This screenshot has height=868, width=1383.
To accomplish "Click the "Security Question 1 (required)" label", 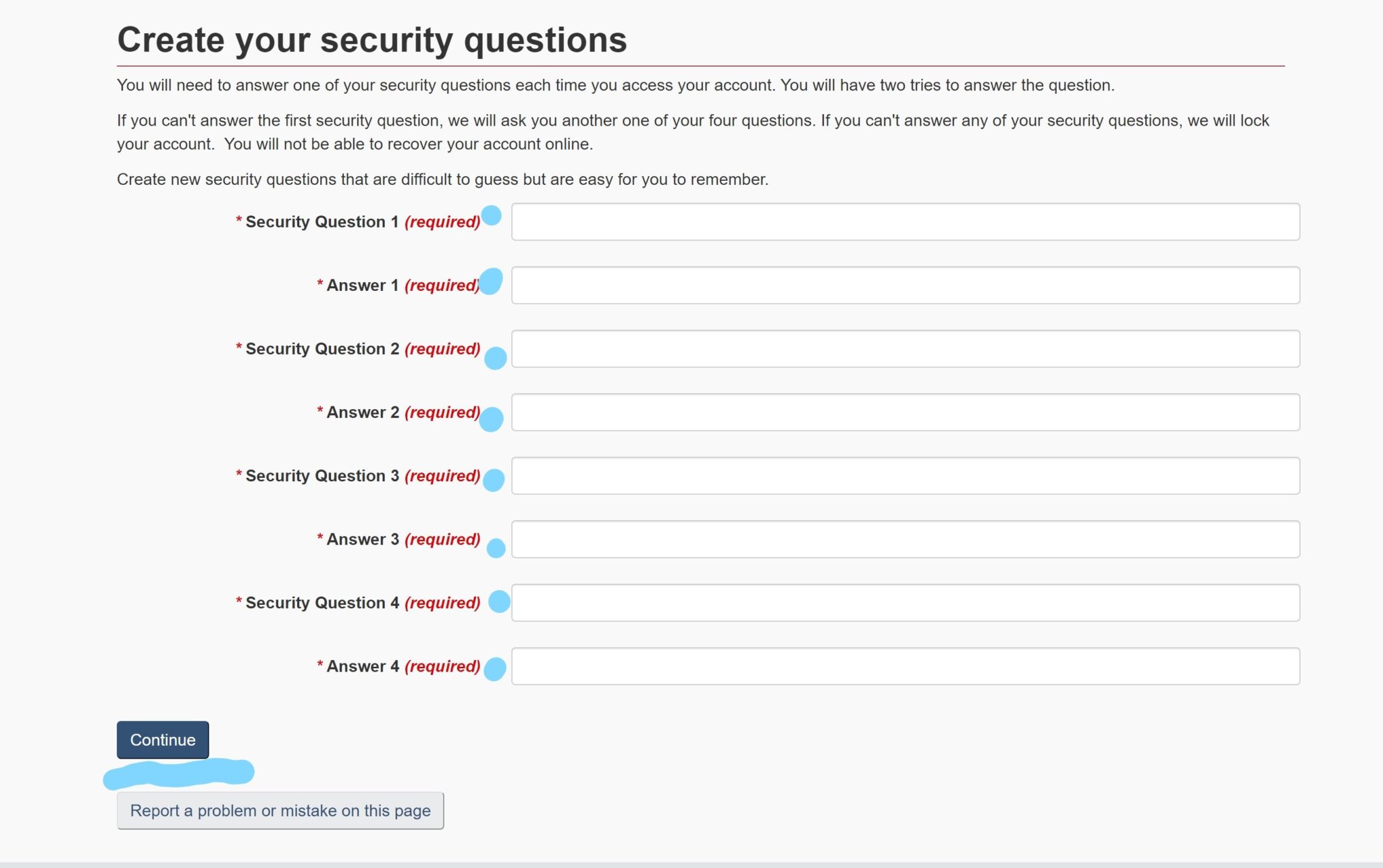I will pos(358,221).
